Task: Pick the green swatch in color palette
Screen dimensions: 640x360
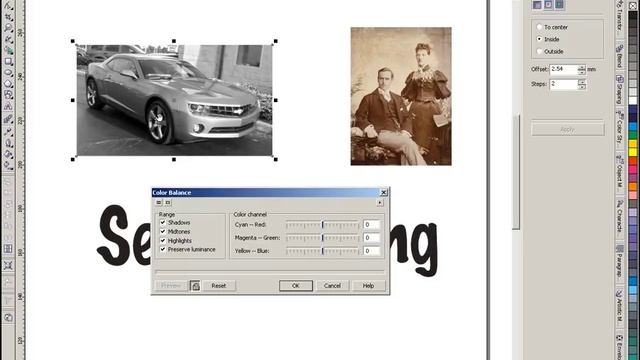Action: click(x=633, y=135)
